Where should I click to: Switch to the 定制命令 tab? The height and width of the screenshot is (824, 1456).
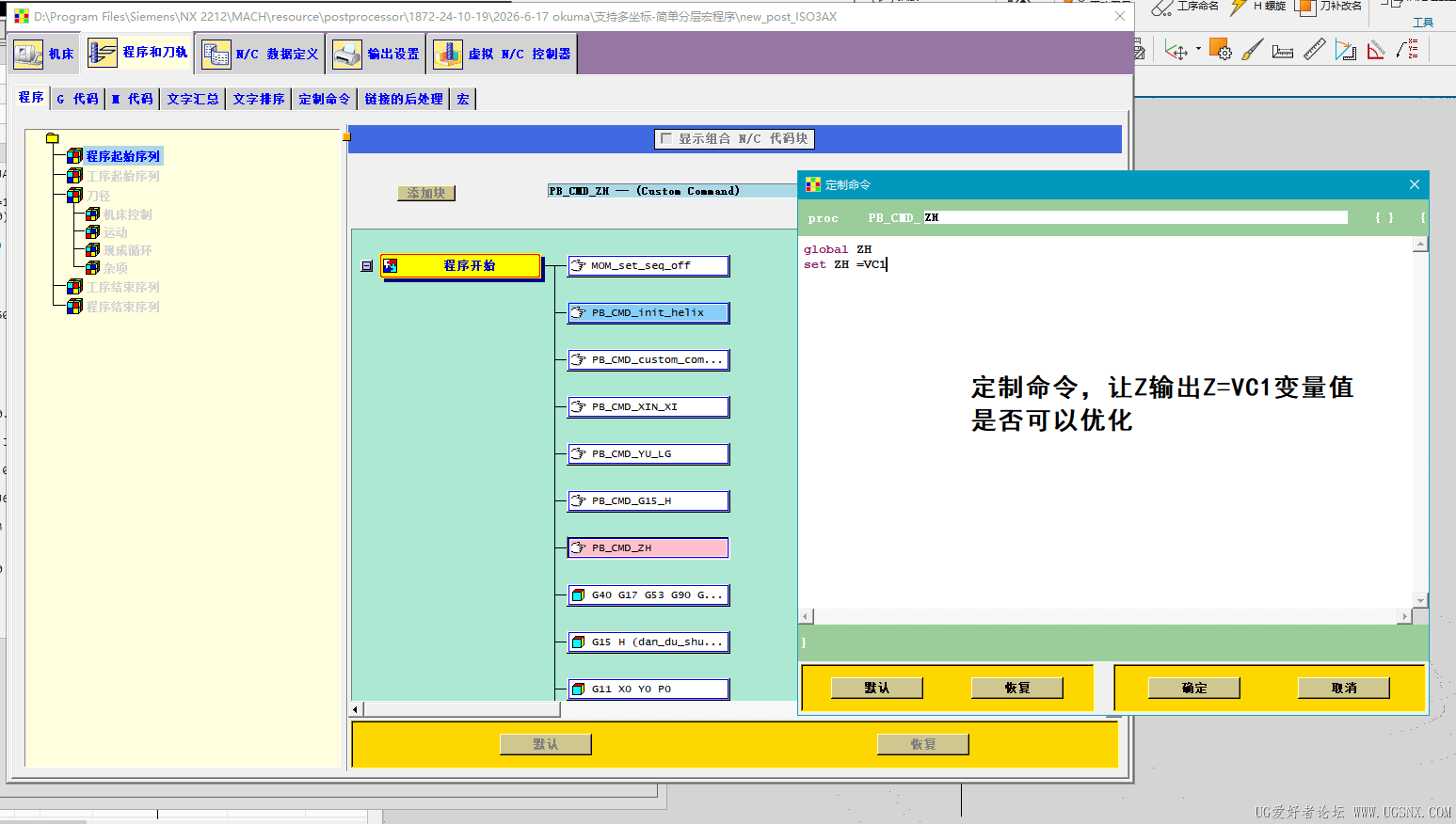pyautogui.click(x=325, y=99)
